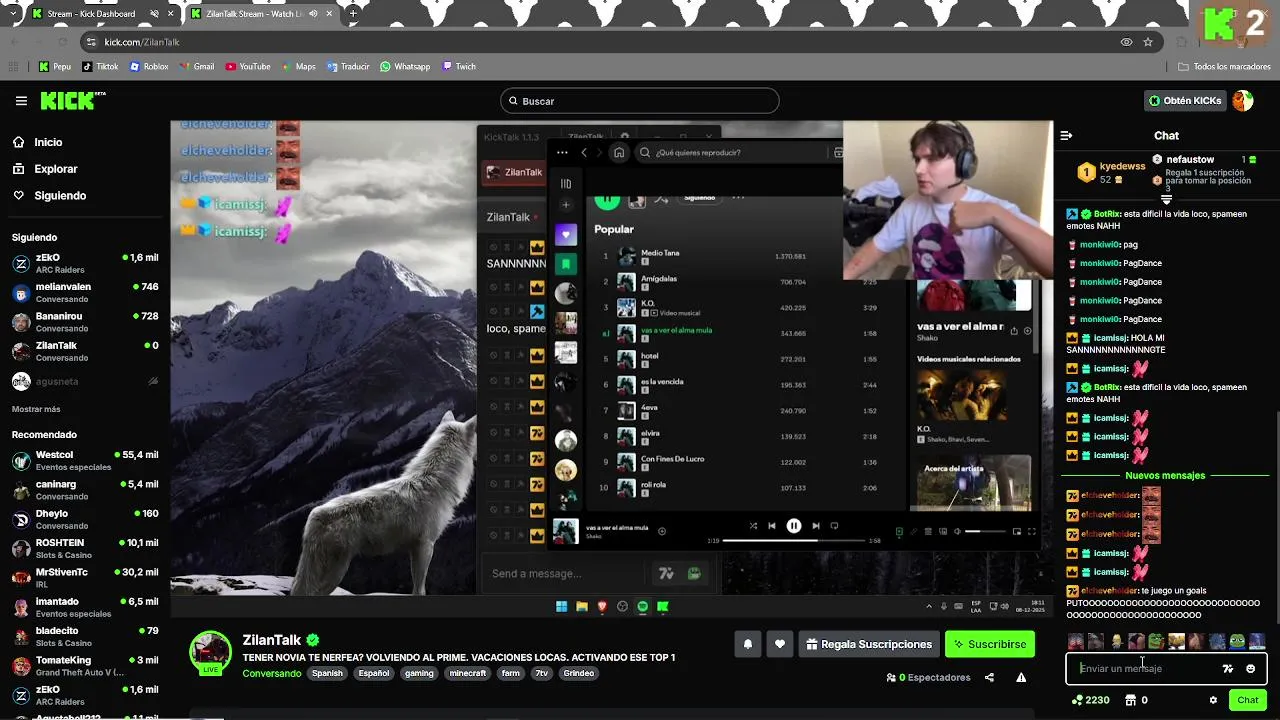Open the Roblox bookmark
Screen dimensions: 1280x720
[149, 67]
